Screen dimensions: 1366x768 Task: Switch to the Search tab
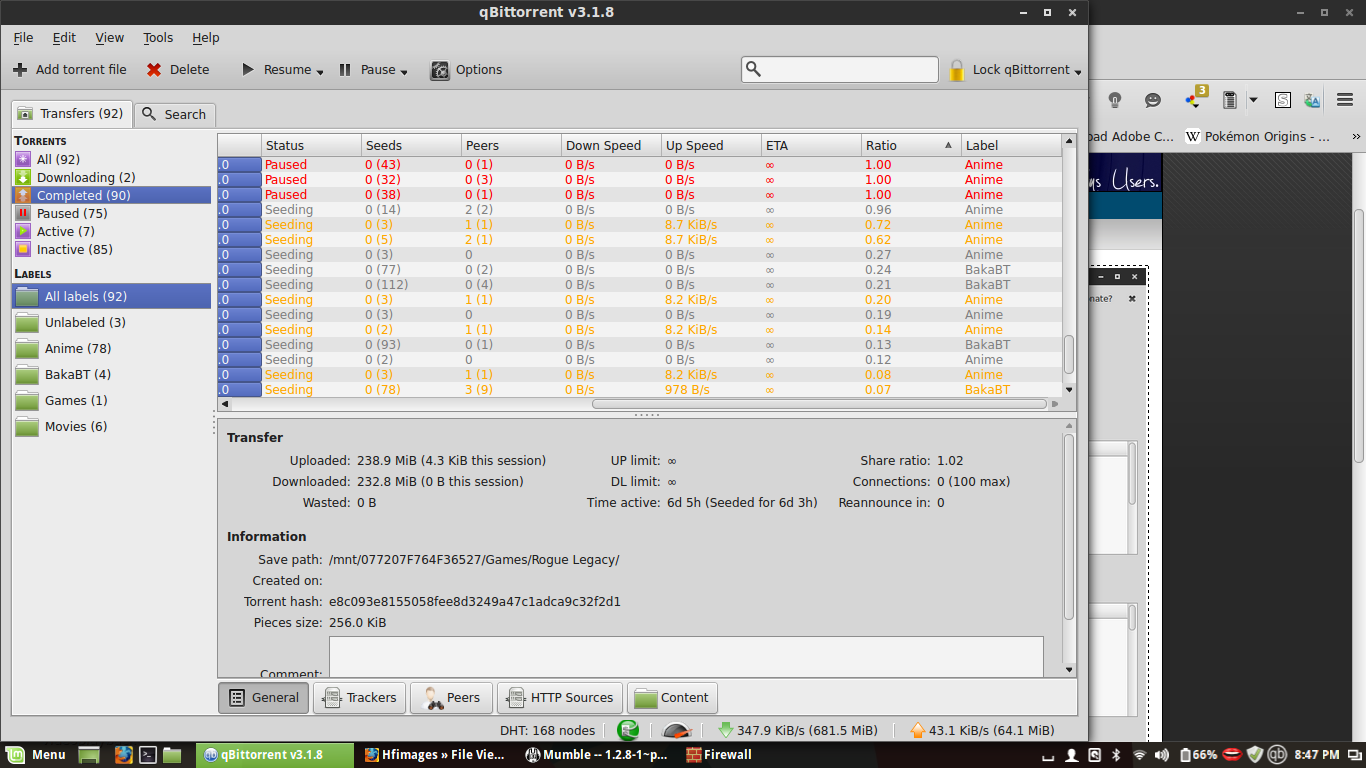tap(174, 115)
